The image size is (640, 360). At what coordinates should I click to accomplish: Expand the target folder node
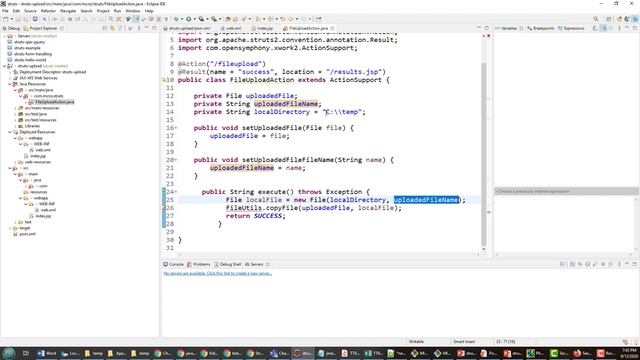pyautogui.click(x=10, y=228)
